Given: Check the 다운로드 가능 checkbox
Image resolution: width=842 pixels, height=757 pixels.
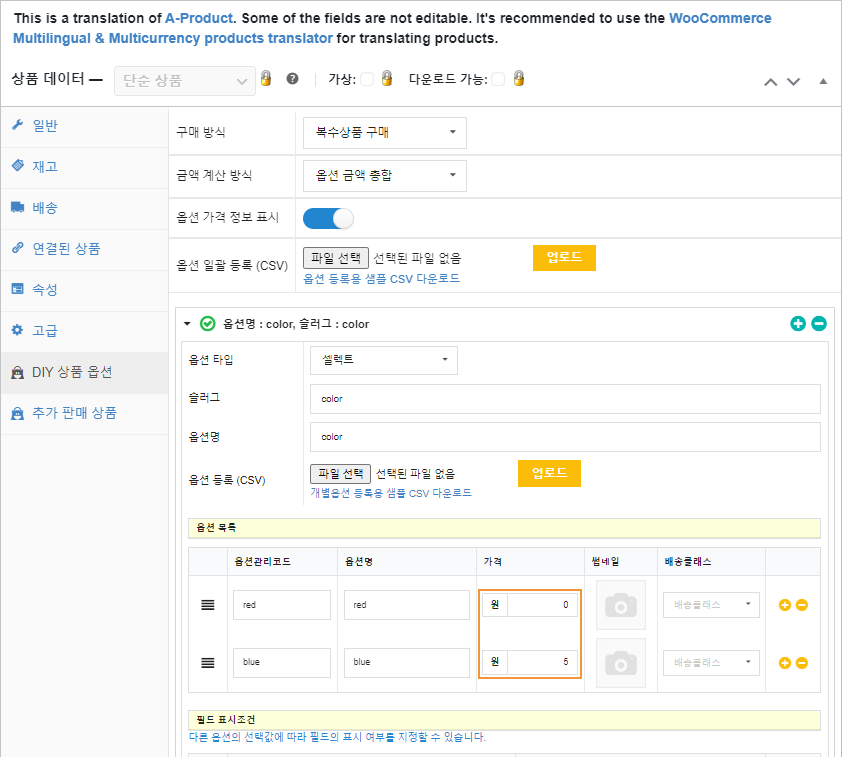Looking at the screenshot, I should [498, 79].
